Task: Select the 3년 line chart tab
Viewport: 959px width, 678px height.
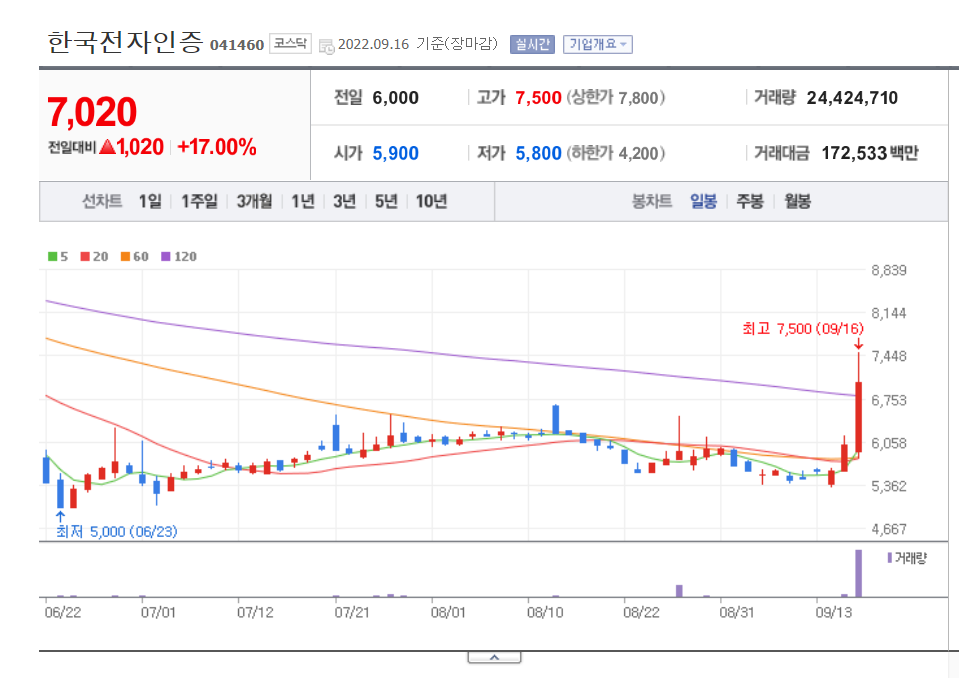Action: pos(344,201)
